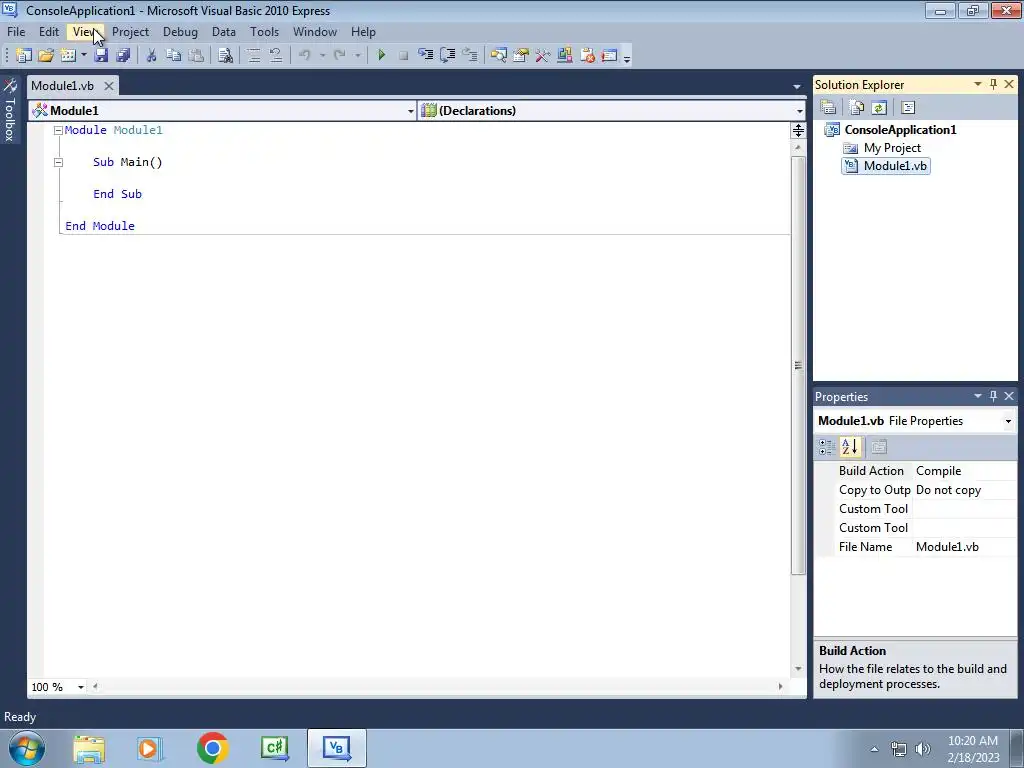This screenshot has width=1024, height=768.
Task: Click the Copy toolbar icon
Action: pos(173,56)
